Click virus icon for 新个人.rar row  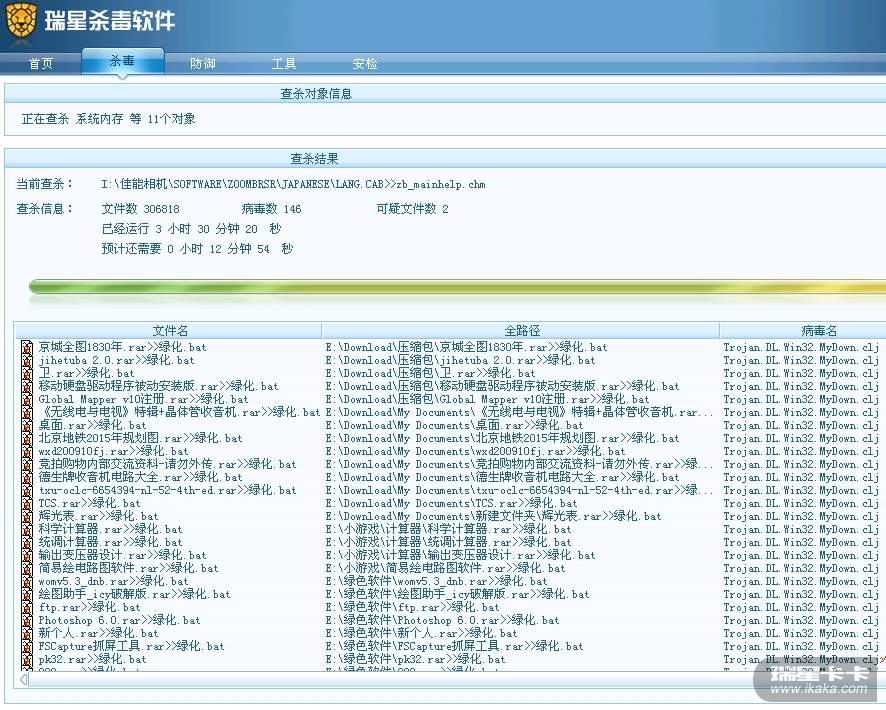(x=27, y=633)
